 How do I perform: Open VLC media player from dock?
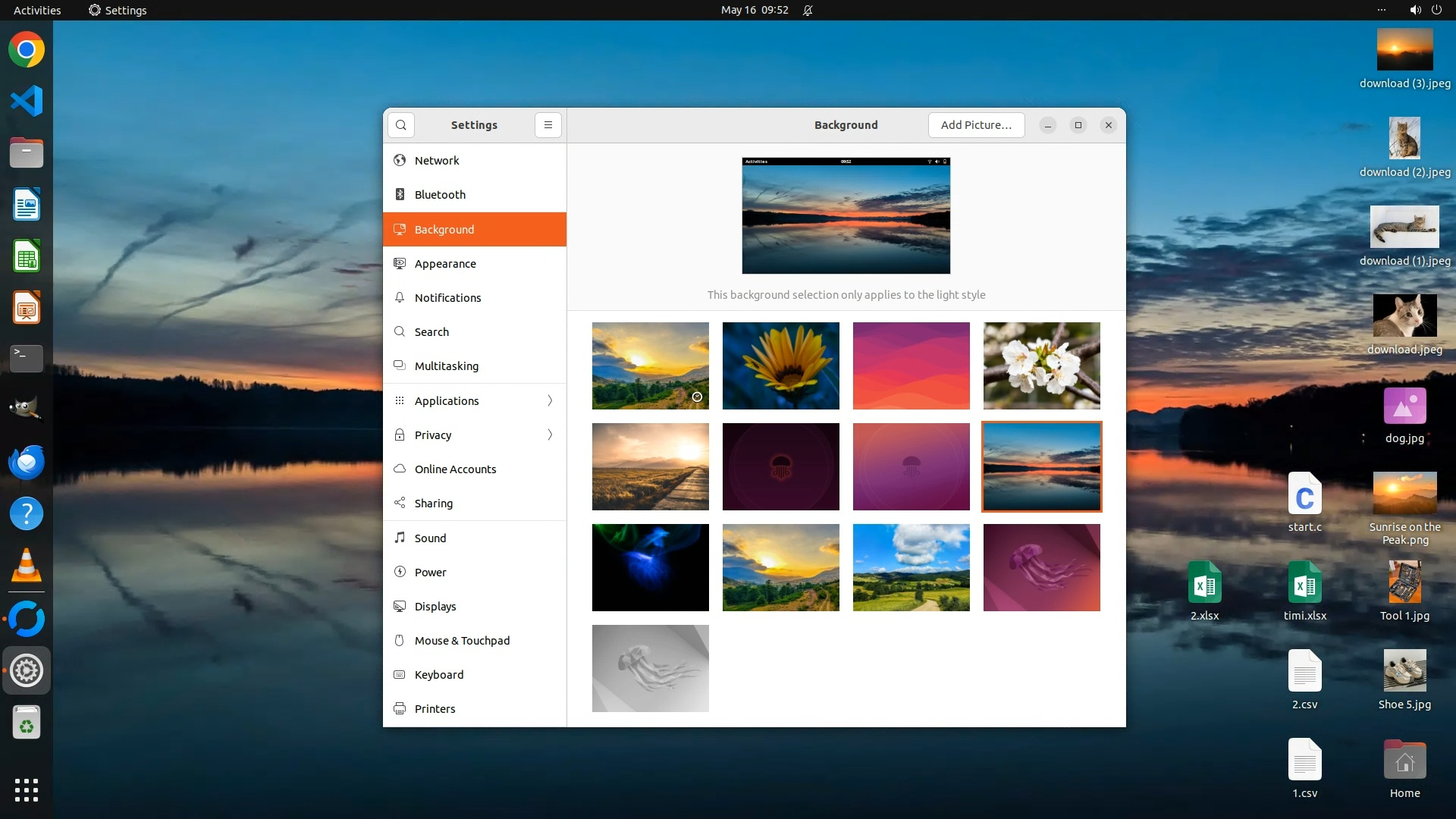point(27,566)
